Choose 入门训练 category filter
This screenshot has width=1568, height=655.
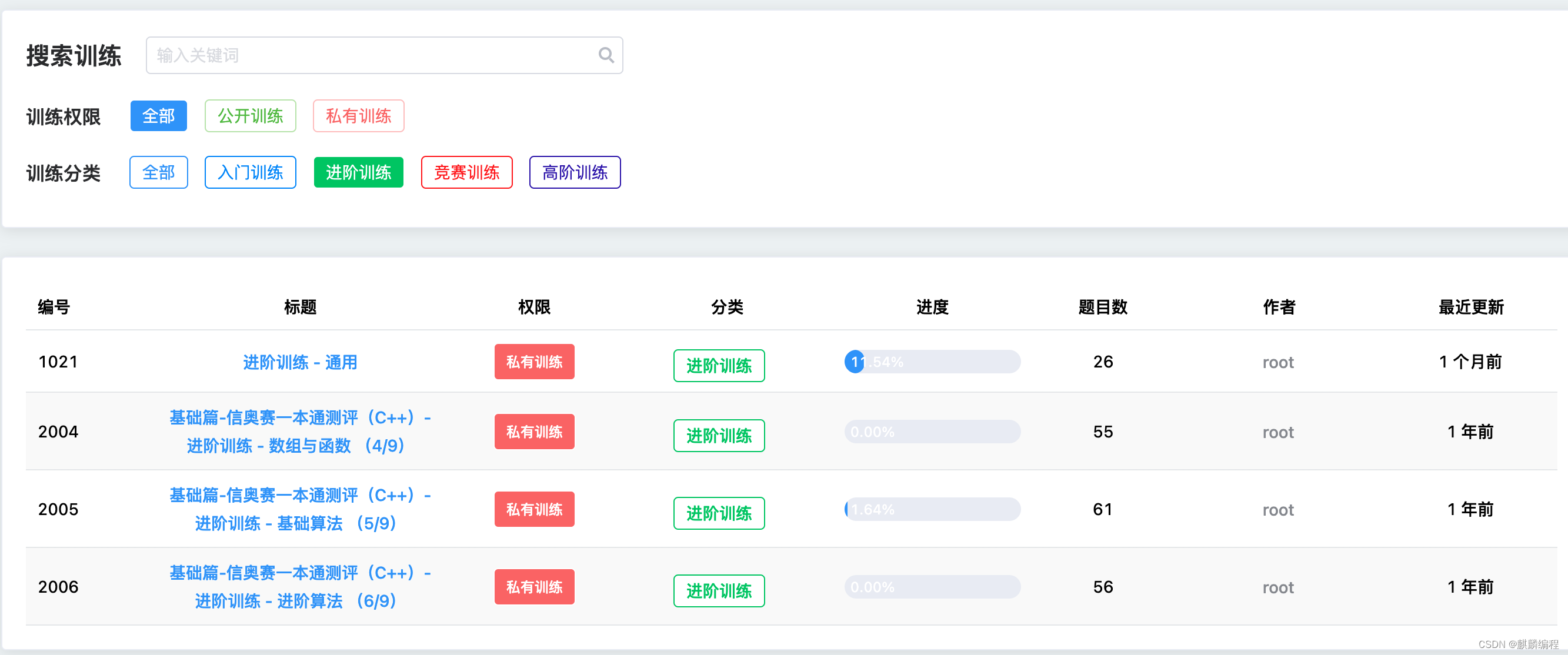click(250, 172)
